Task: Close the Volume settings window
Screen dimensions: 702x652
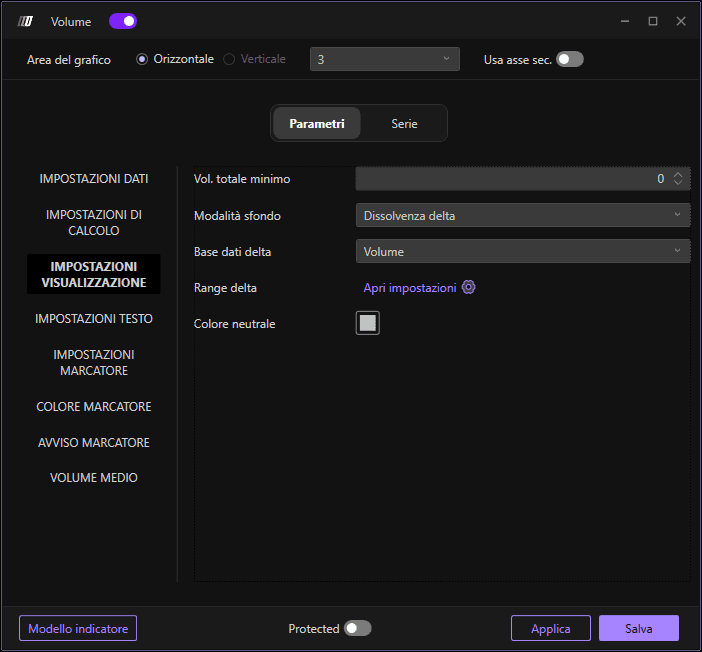Action: [681, 21]
